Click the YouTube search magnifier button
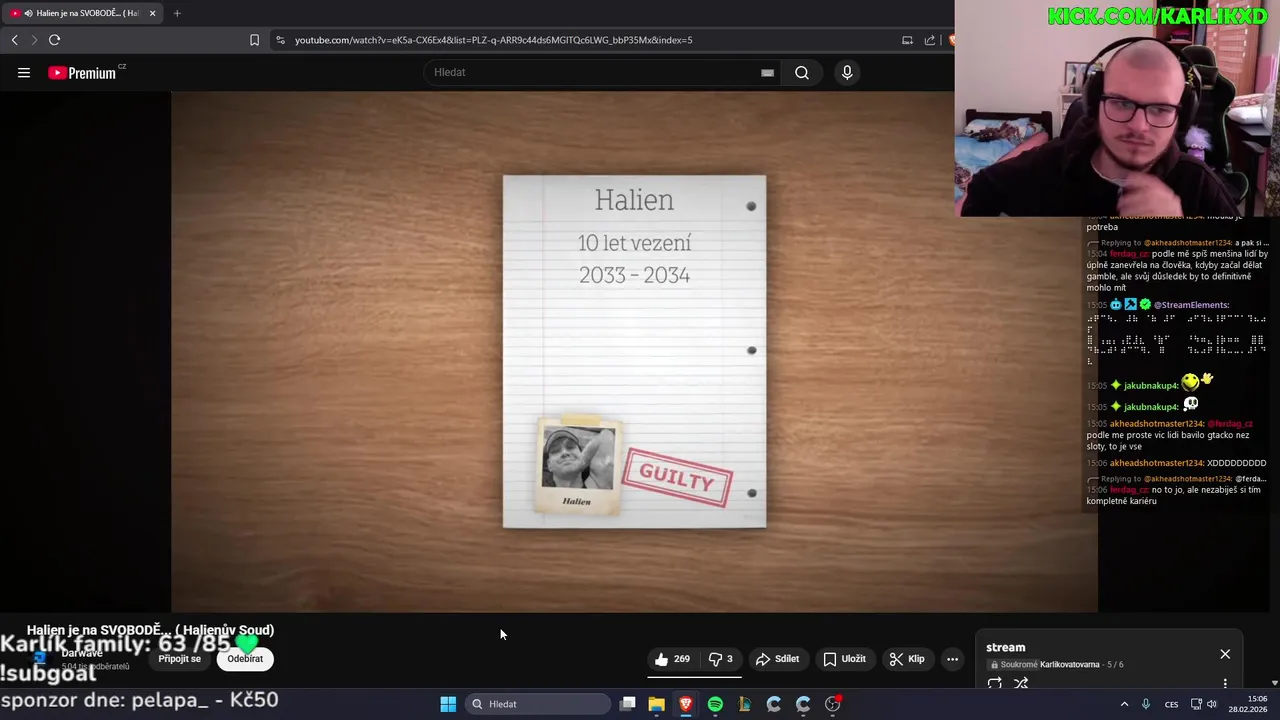 (x=802, y=72)
